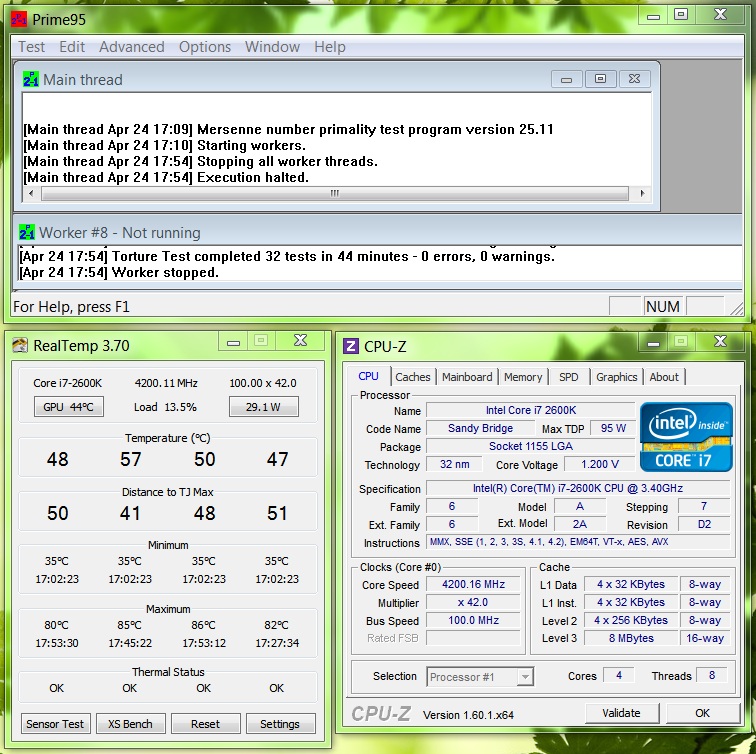Click the 86°C maximum temperature reading
756x754 pixels.
203,625
